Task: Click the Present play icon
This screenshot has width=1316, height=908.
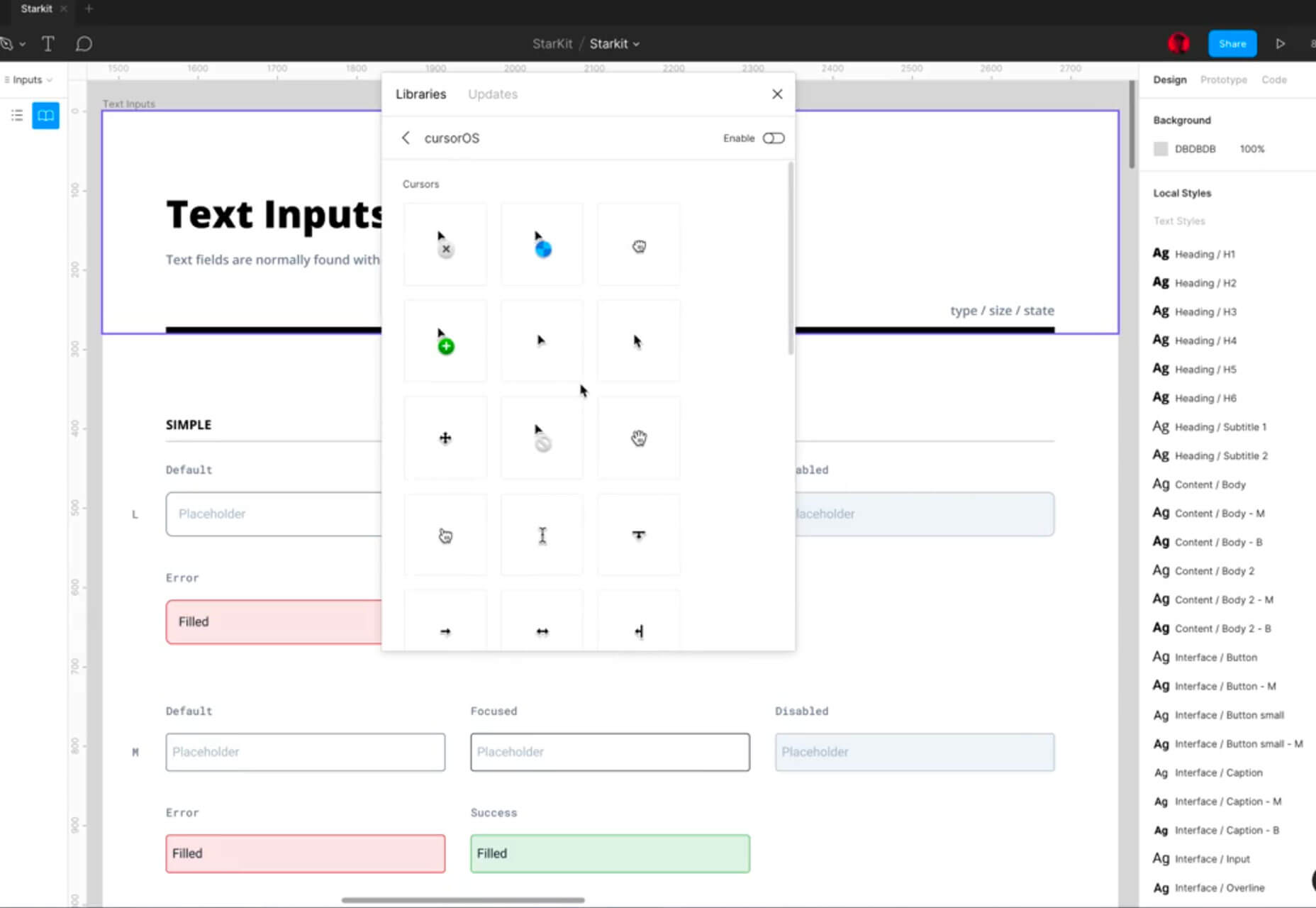Action: pos(1280,44)
